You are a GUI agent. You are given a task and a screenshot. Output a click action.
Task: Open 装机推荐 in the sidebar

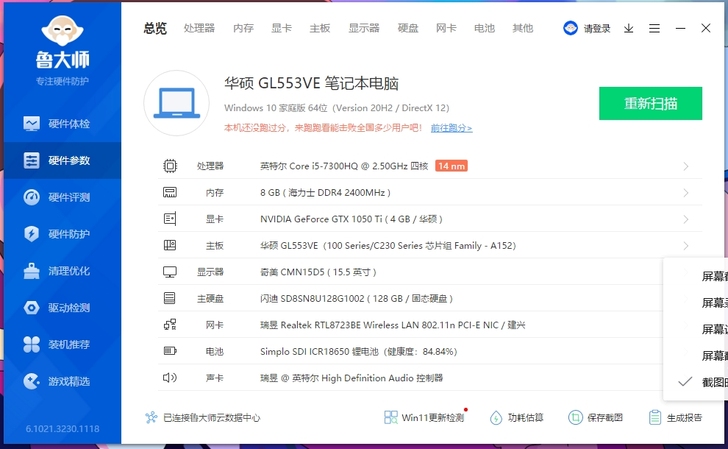(60, 345)
